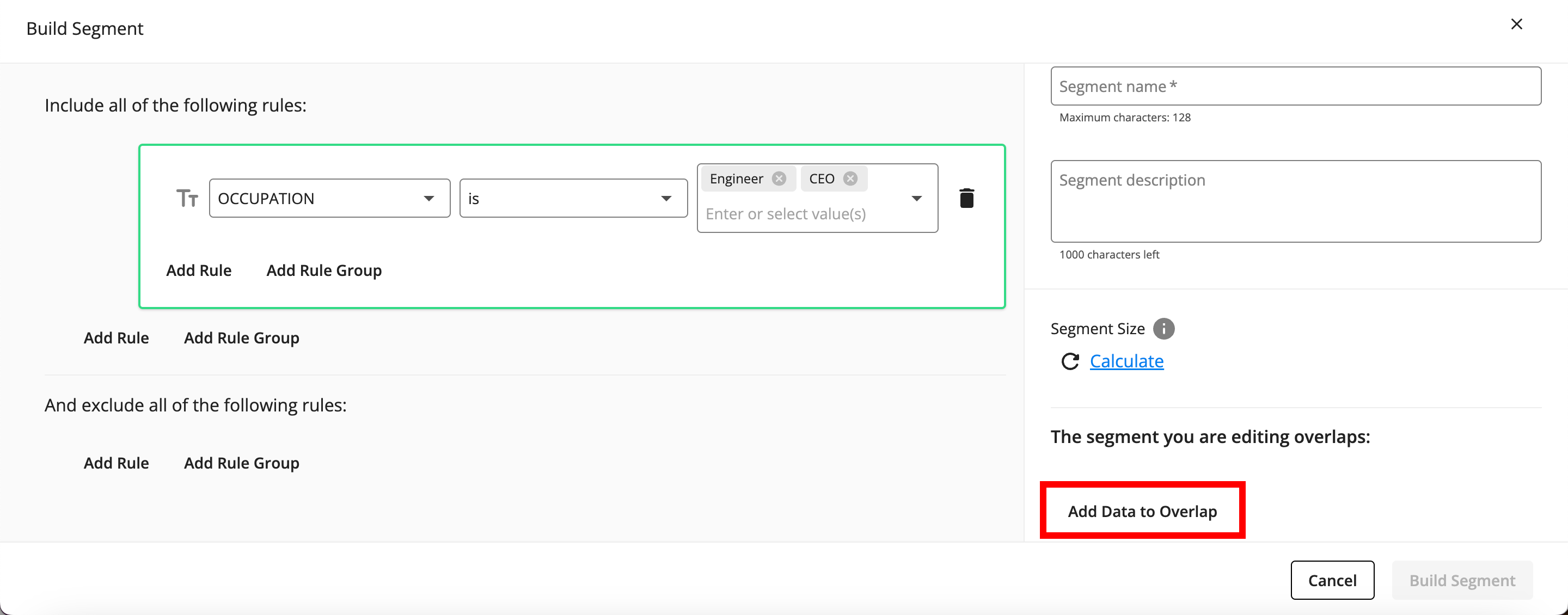Open the OCCUPATION attribute dropdown

(329, 198)
